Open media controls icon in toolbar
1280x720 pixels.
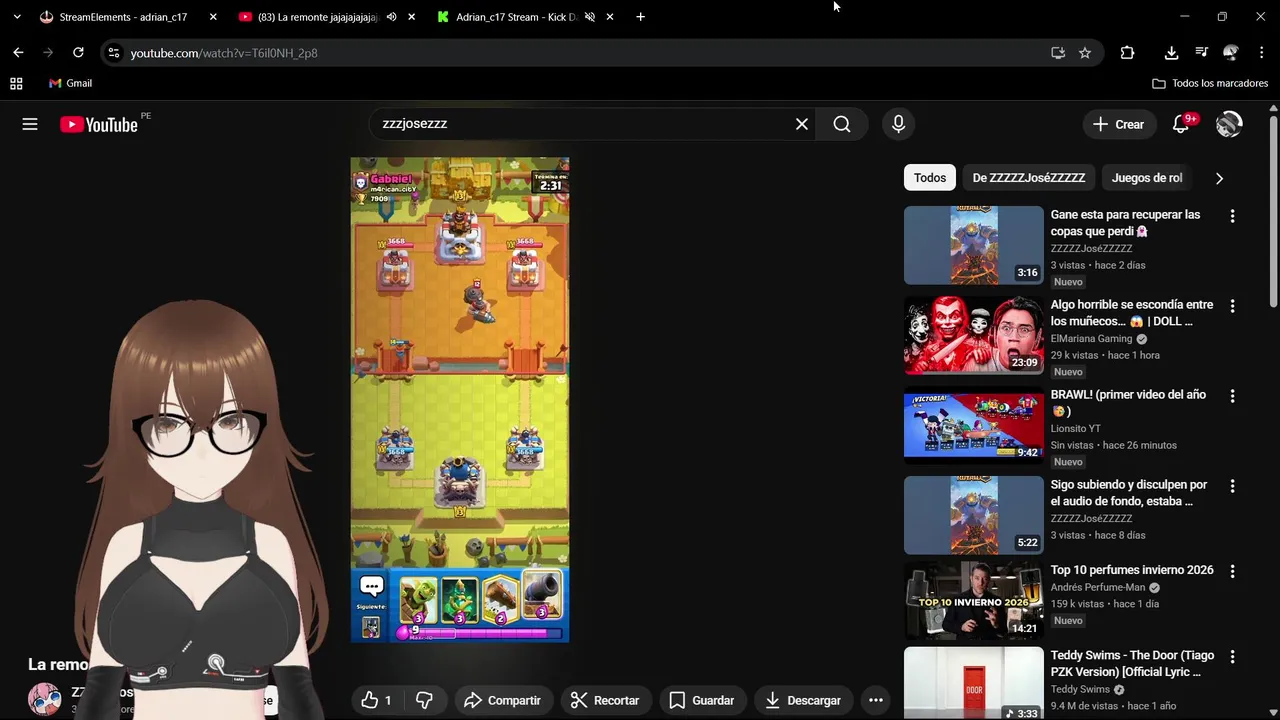click(x=1202, y=53)
